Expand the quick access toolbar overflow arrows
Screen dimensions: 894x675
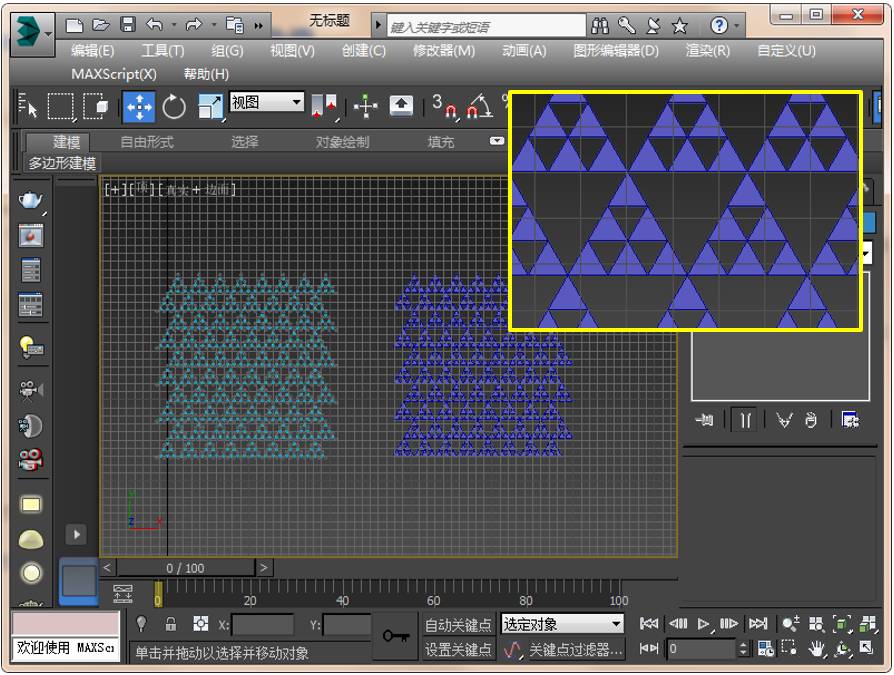tap(259, 26)
